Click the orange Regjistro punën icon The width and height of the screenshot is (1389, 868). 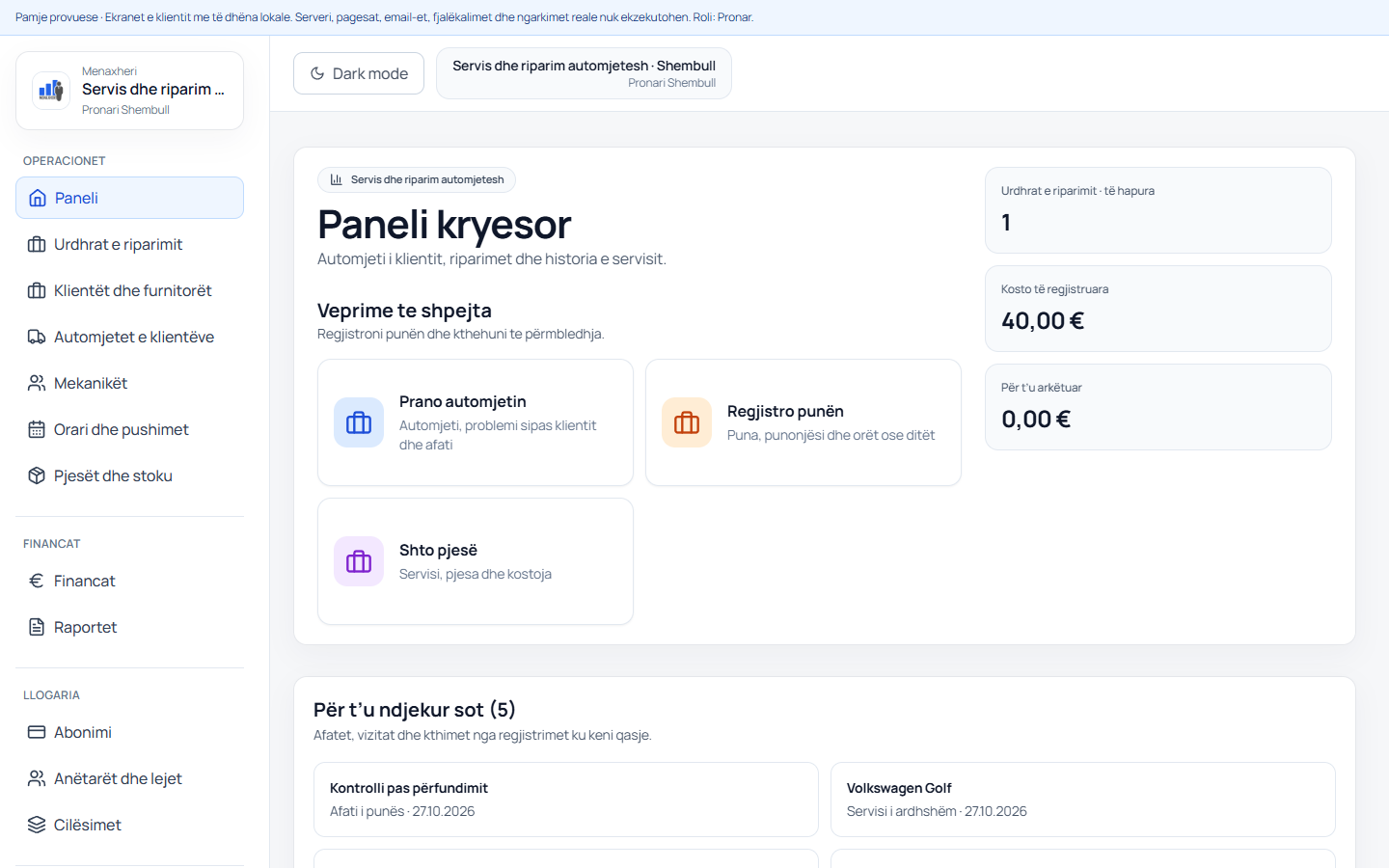tap(687, 422)
